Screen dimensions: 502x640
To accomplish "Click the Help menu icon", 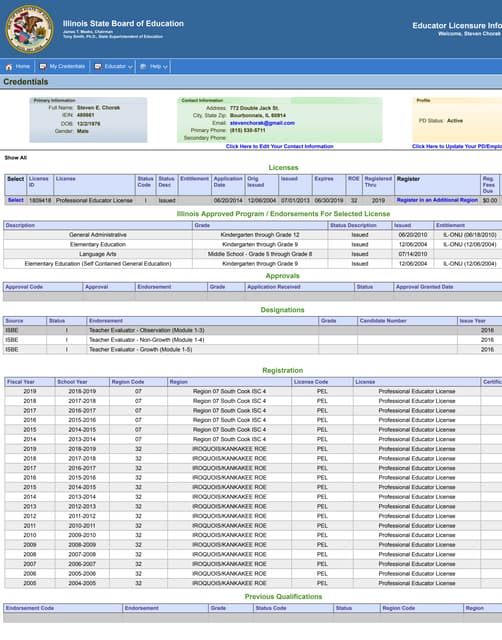I will pyautogui.click(x=143, y=67).
